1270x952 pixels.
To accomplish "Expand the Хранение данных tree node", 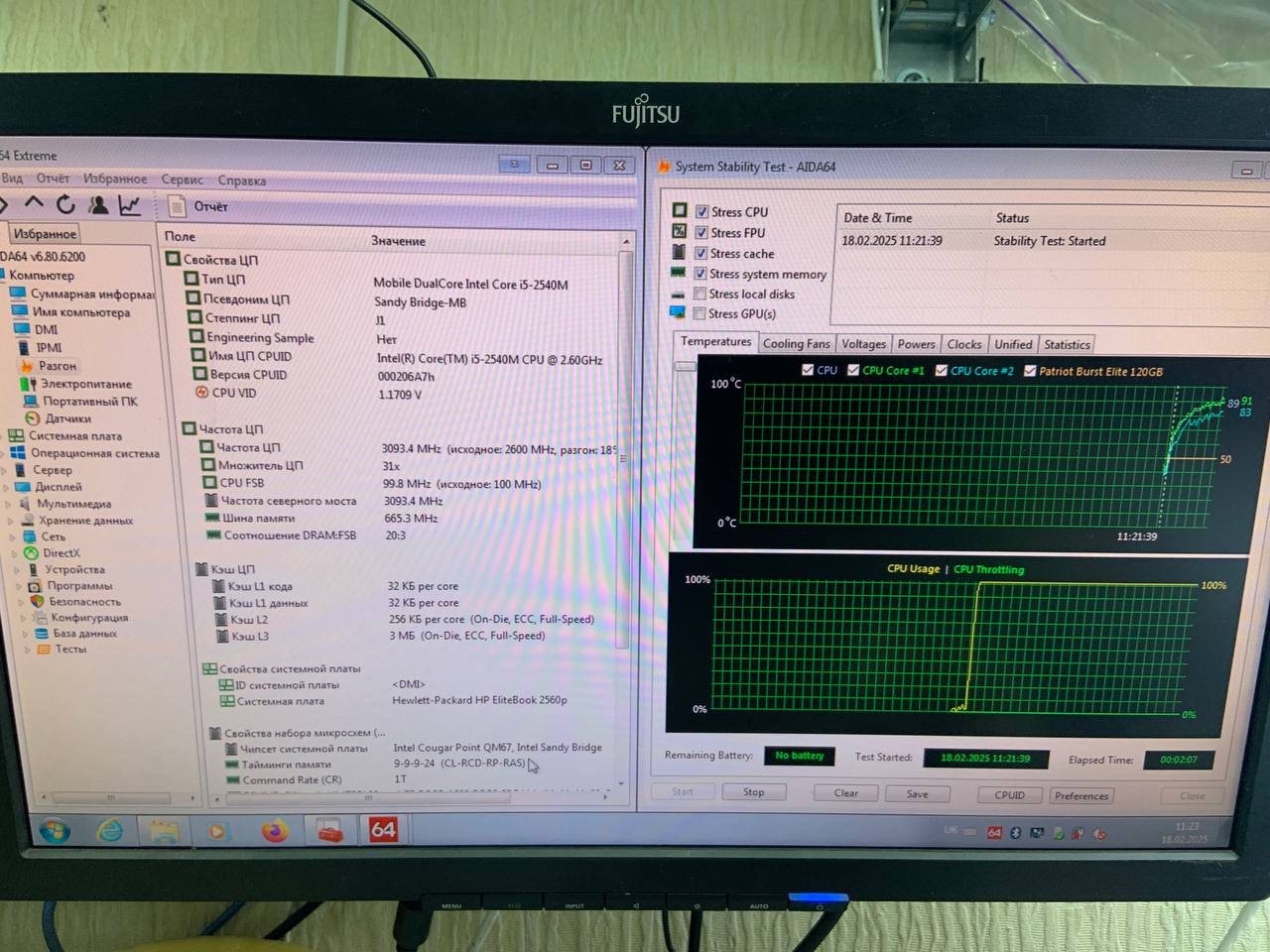I will (x=11, y=521).
